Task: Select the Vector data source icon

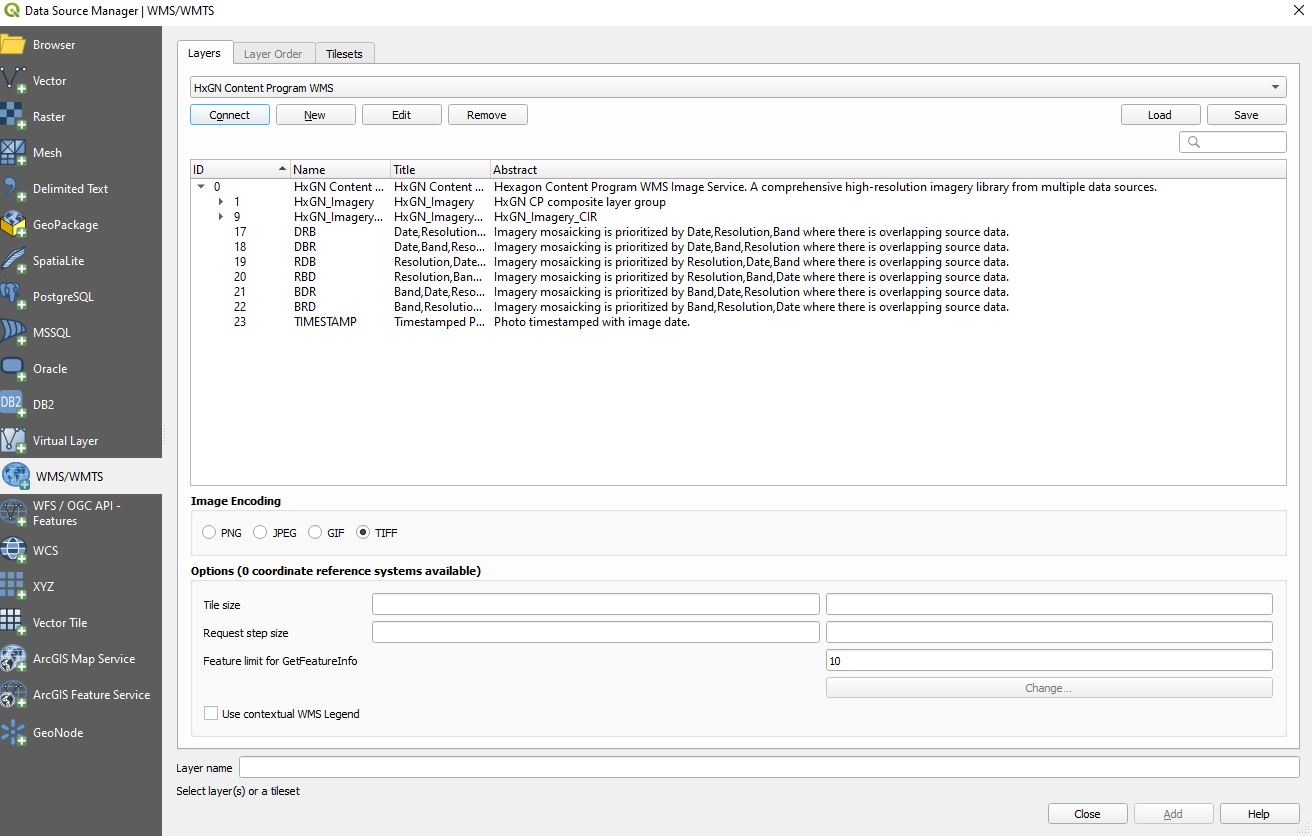Action: [x=14, y=81]
